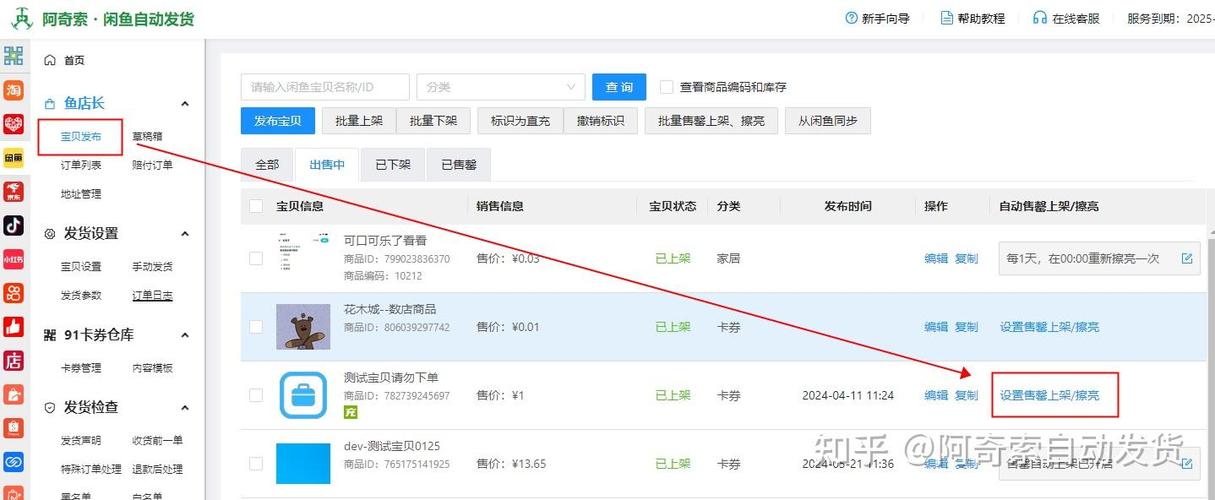The image size is (1215, 500).
Task: Click the 批量下架 button
Action: click(433, 121)
